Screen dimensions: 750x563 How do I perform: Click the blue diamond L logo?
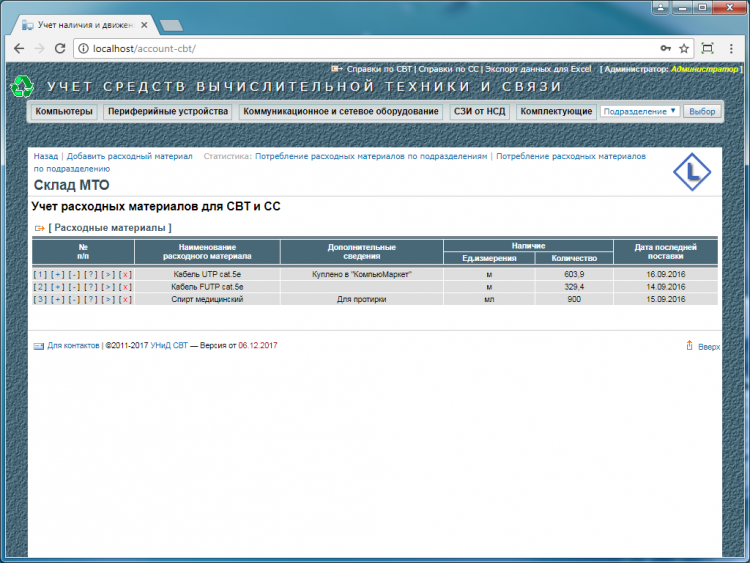(692, 172)
